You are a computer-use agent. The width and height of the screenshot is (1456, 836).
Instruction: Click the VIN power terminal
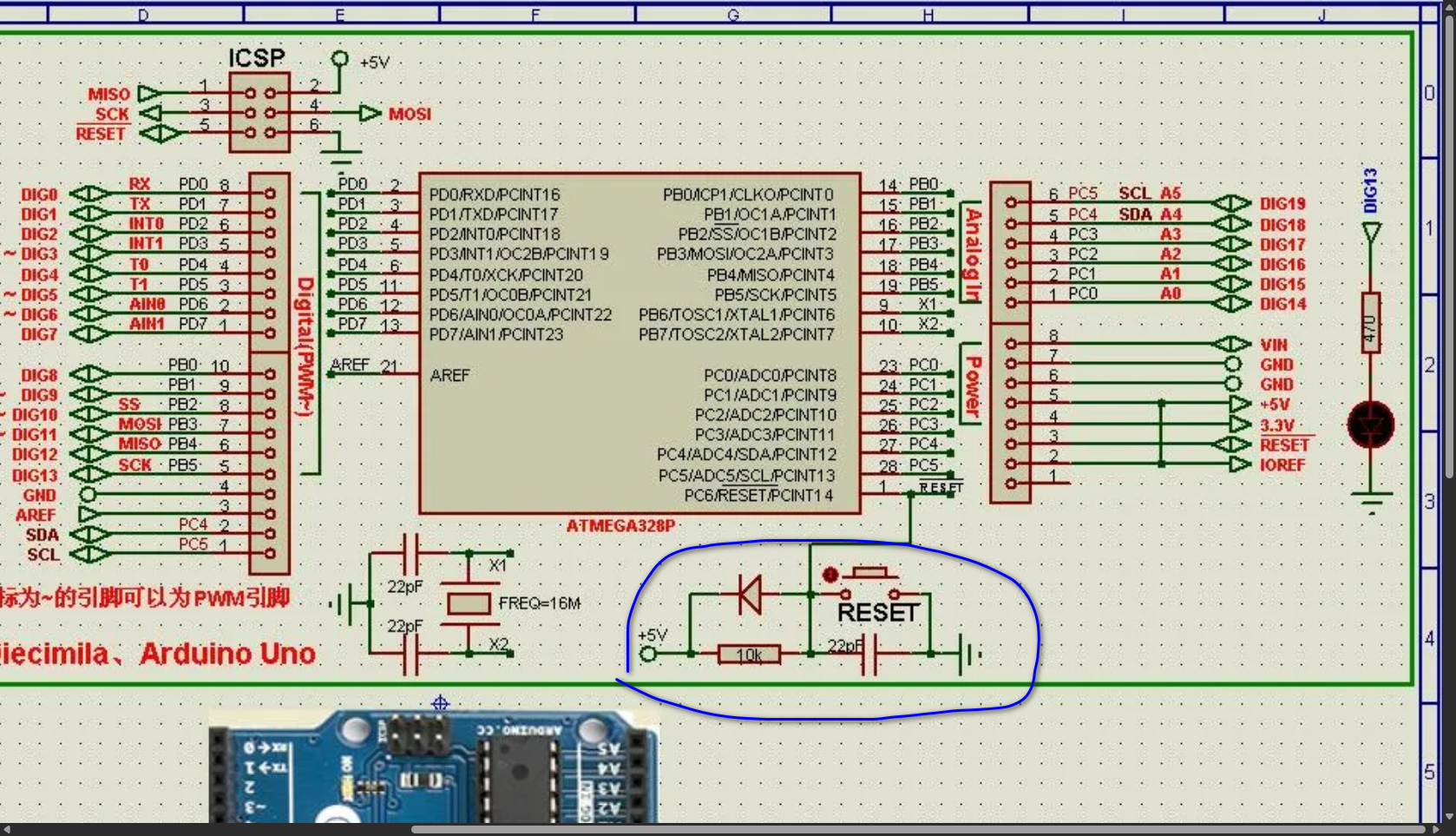pos(1274,345)
